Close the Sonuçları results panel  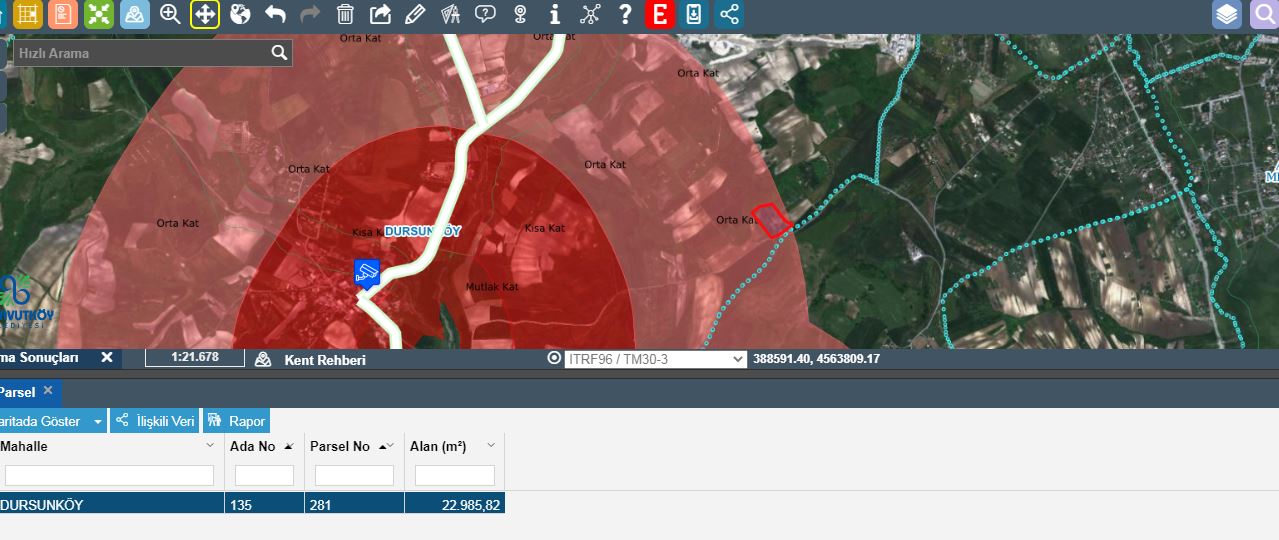point(107,357)
